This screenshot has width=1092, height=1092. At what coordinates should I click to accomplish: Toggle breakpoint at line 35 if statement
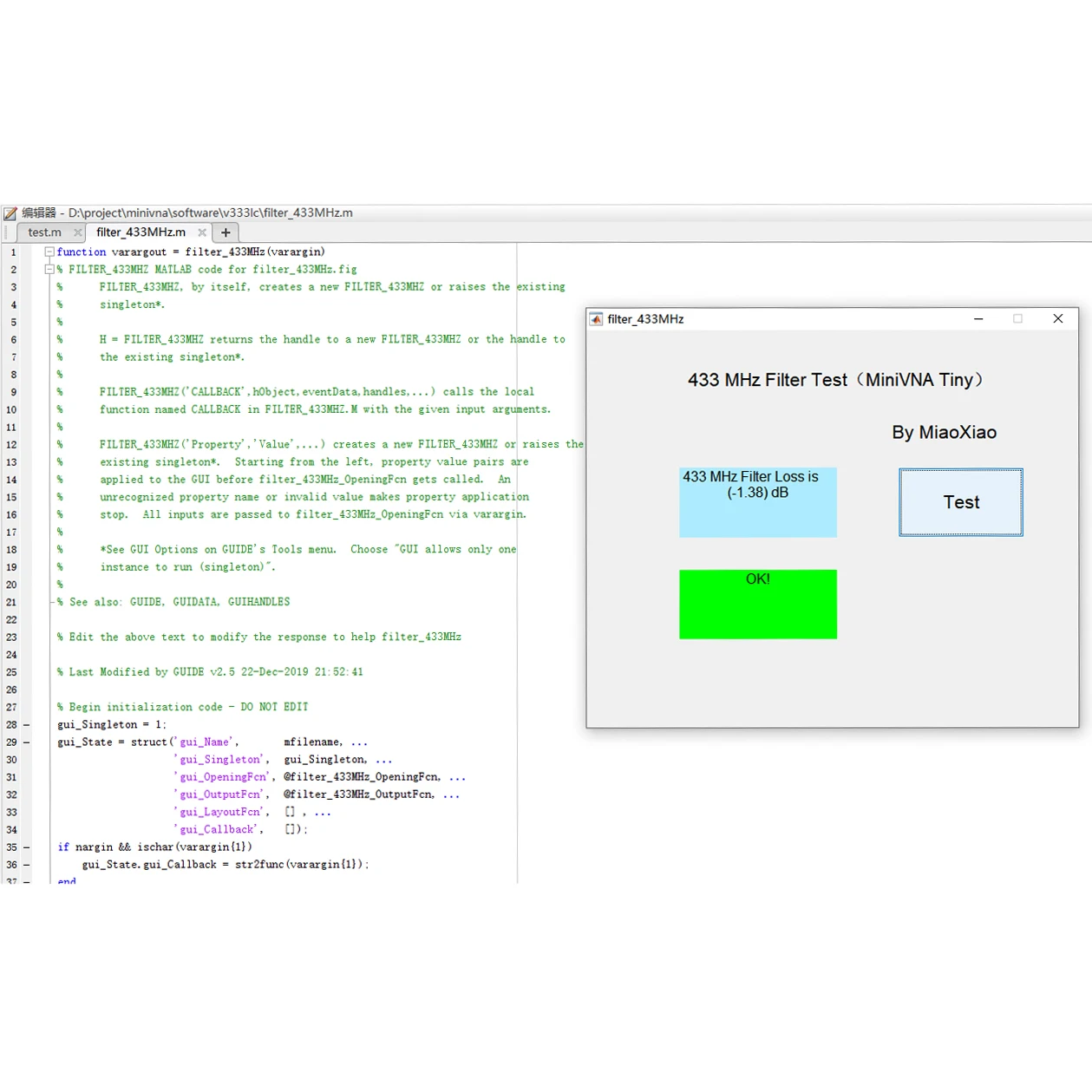[26, 847]
